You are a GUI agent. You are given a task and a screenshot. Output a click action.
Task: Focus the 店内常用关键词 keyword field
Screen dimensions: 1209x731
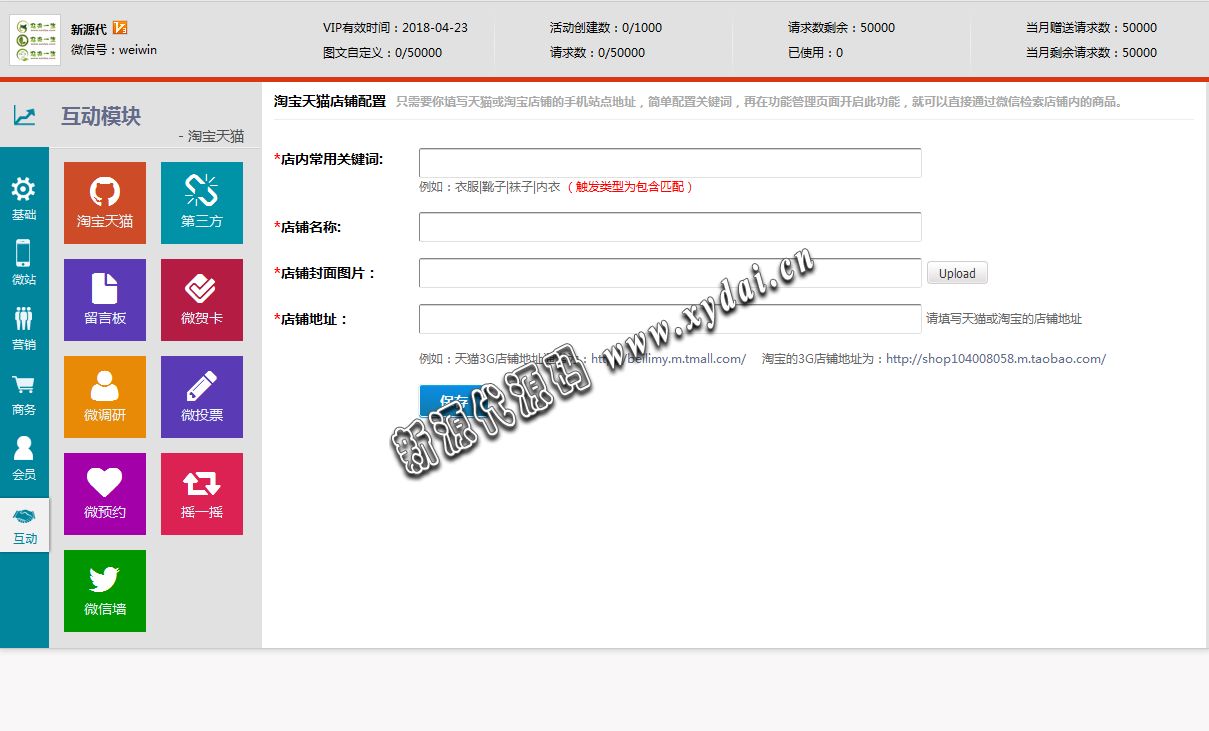click(x=670, y=163)
